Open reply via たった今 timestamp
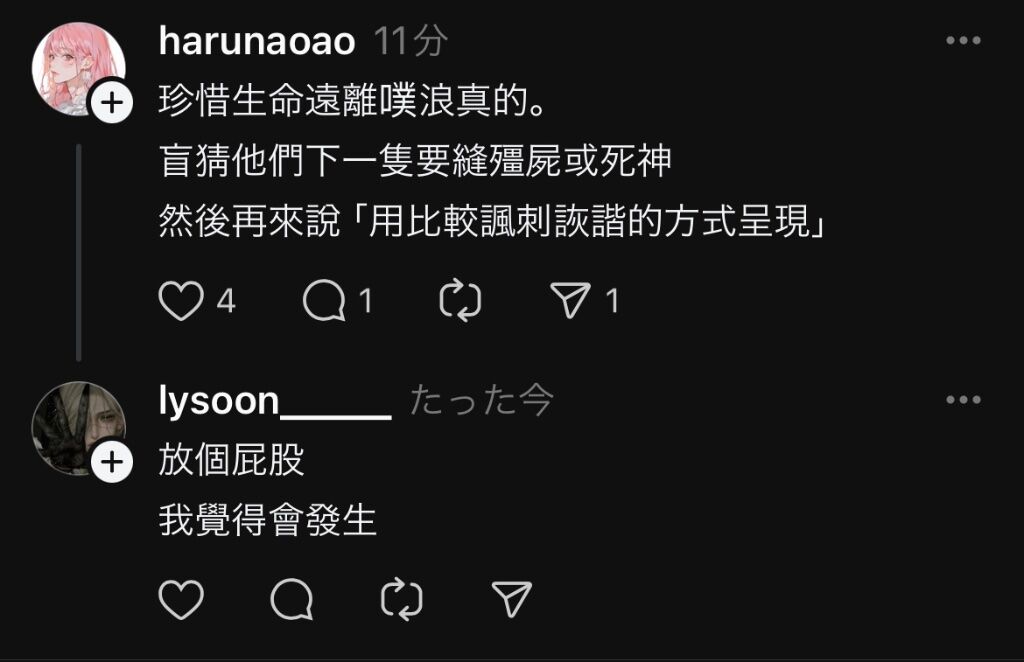 [482, 400]
